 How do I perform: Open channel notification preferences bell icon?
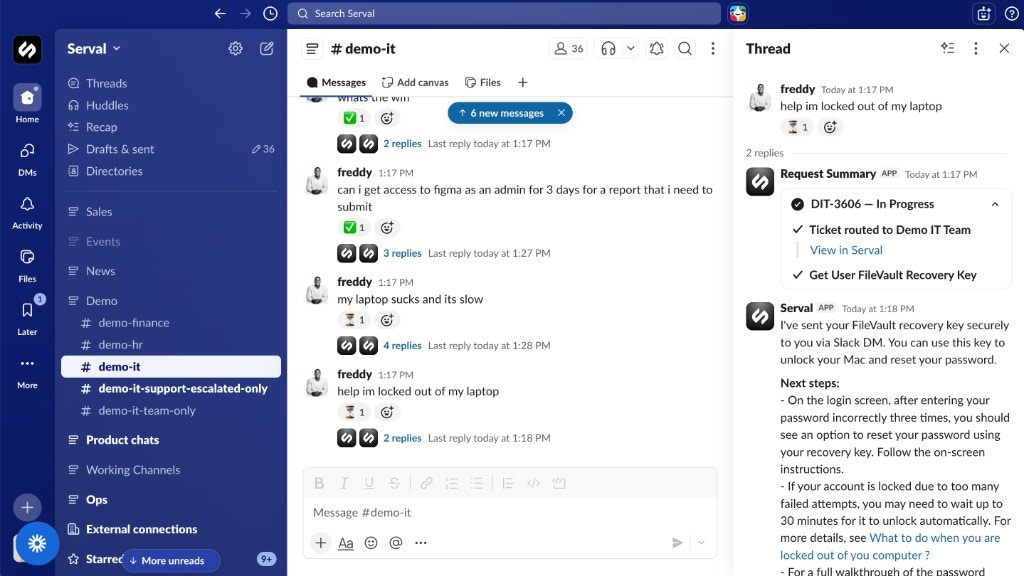point(657,48)
